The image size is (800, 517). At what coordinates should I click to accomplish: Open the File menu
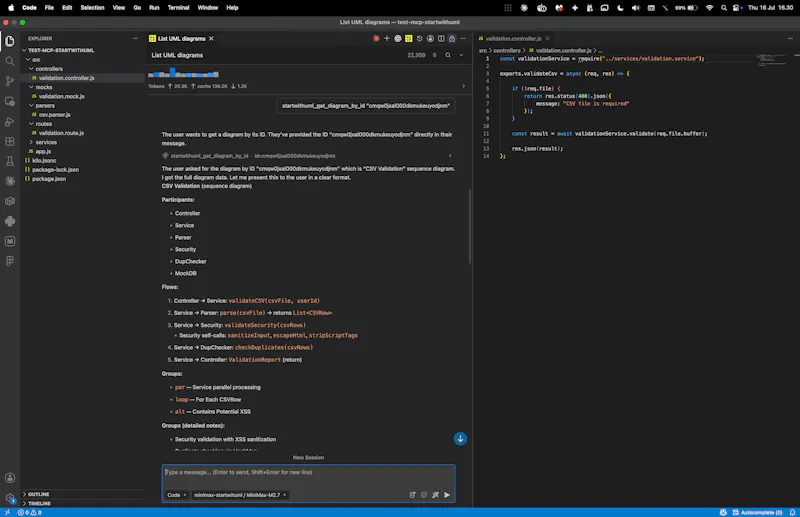click(x=49, y=8)
